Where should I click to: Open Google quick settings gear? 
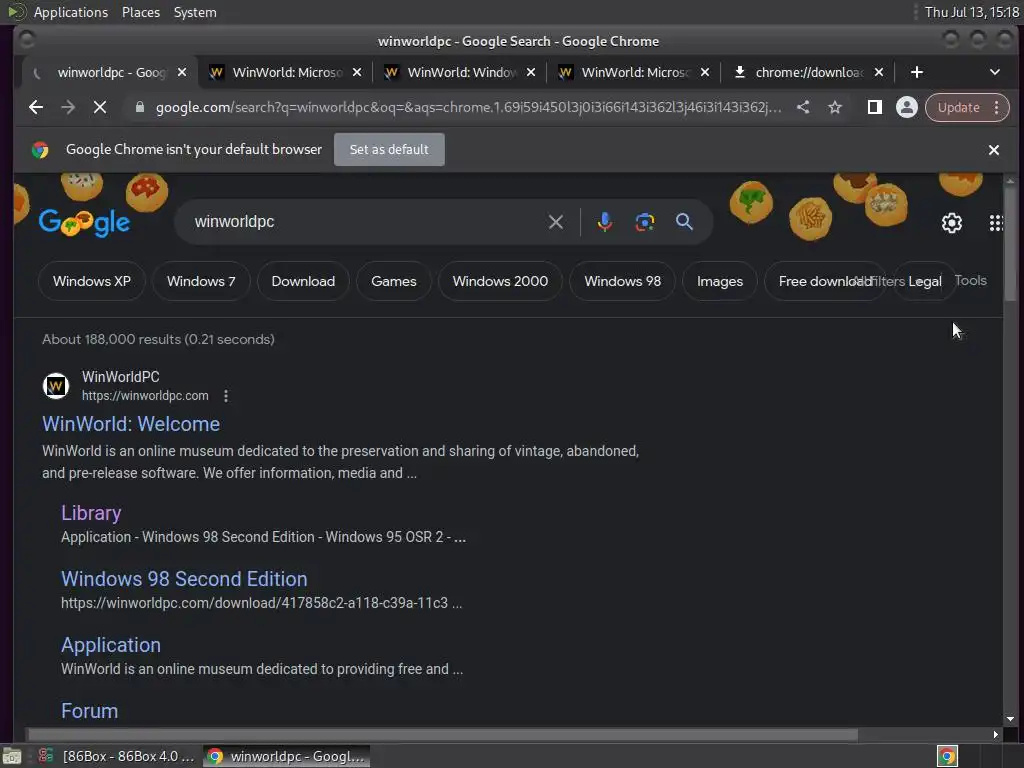click(x=952, y=223)
